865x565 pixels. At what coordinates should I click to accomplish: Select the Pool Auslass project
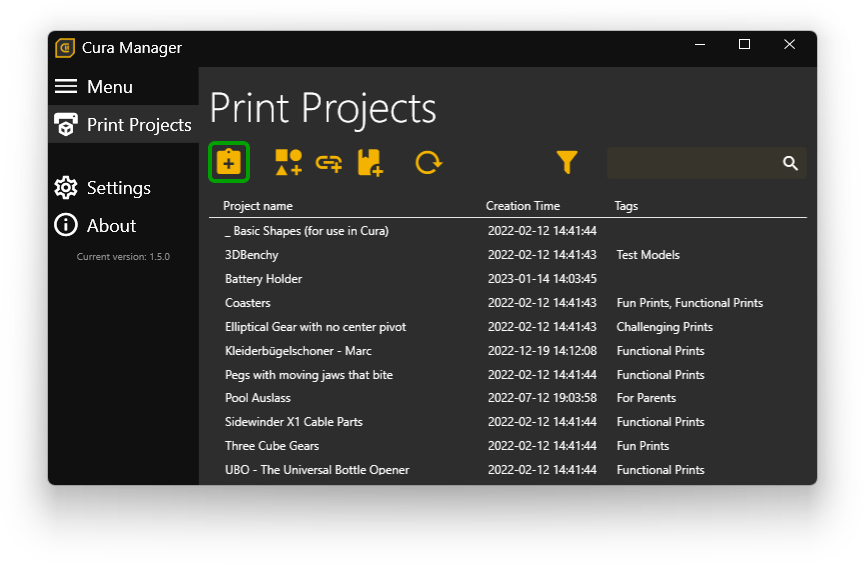pyautogui.click(x=508, y=398)
